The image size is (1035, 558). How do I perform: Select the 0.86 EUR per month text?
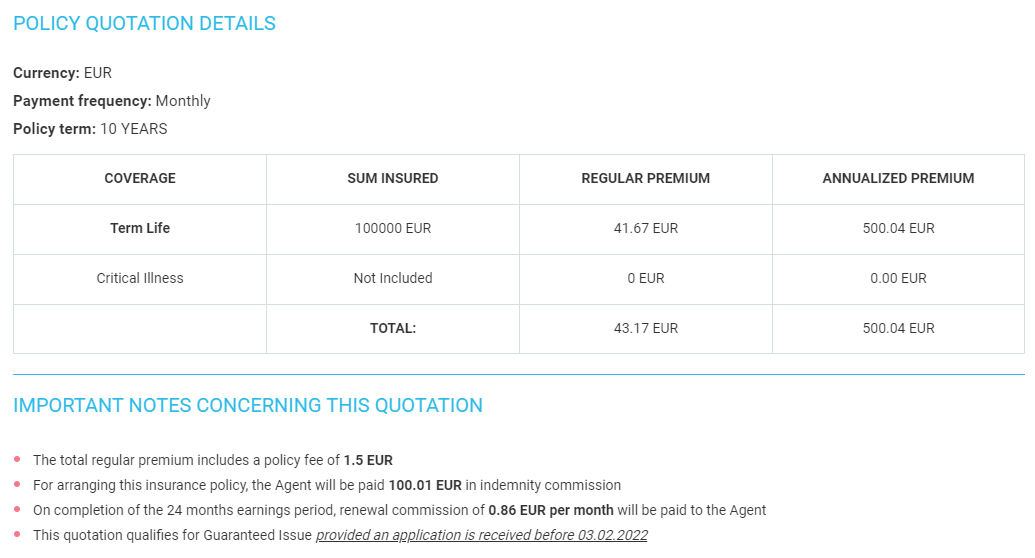click(x=550, y=510)
